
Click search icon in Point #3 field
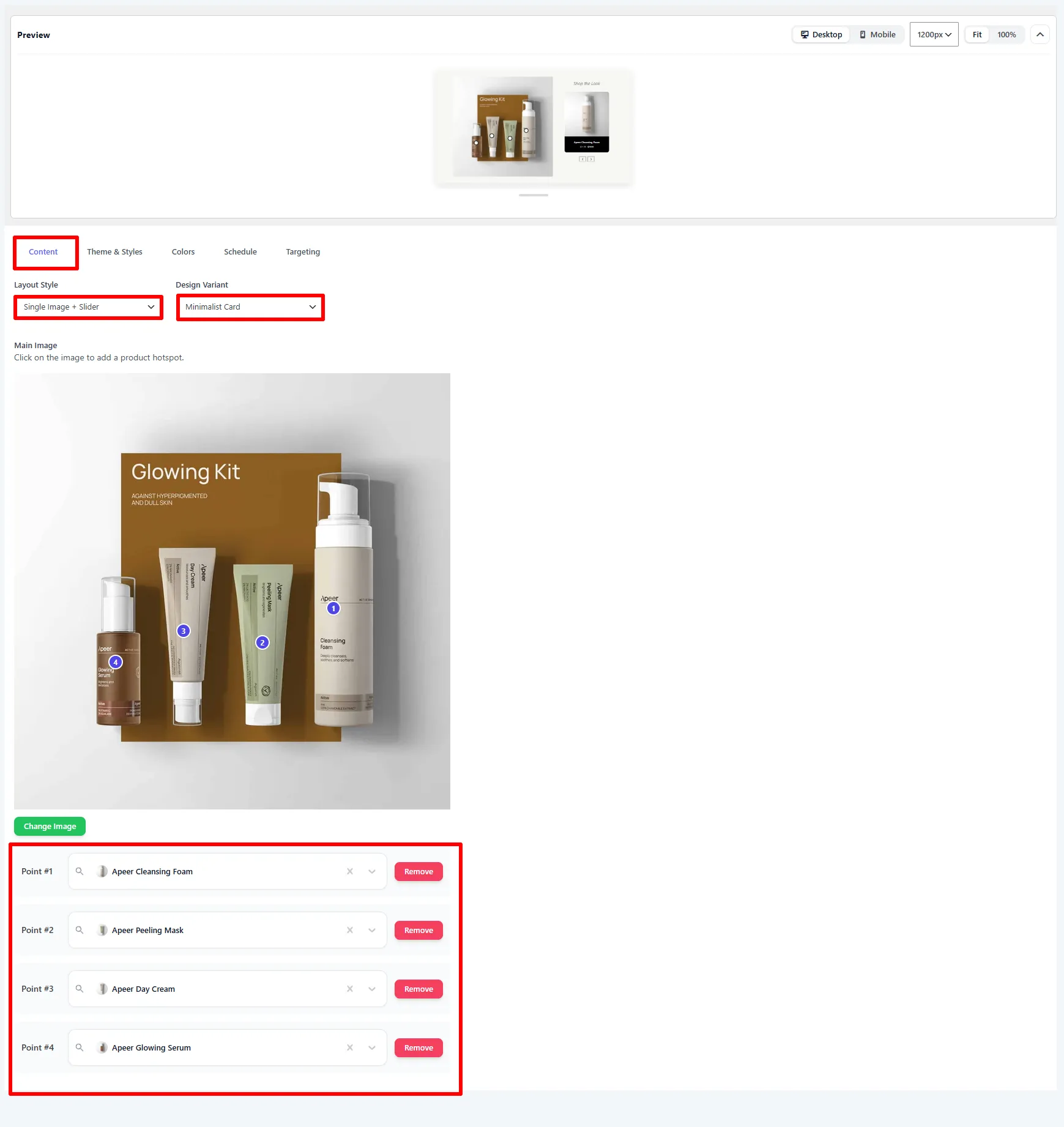[80, 989]
